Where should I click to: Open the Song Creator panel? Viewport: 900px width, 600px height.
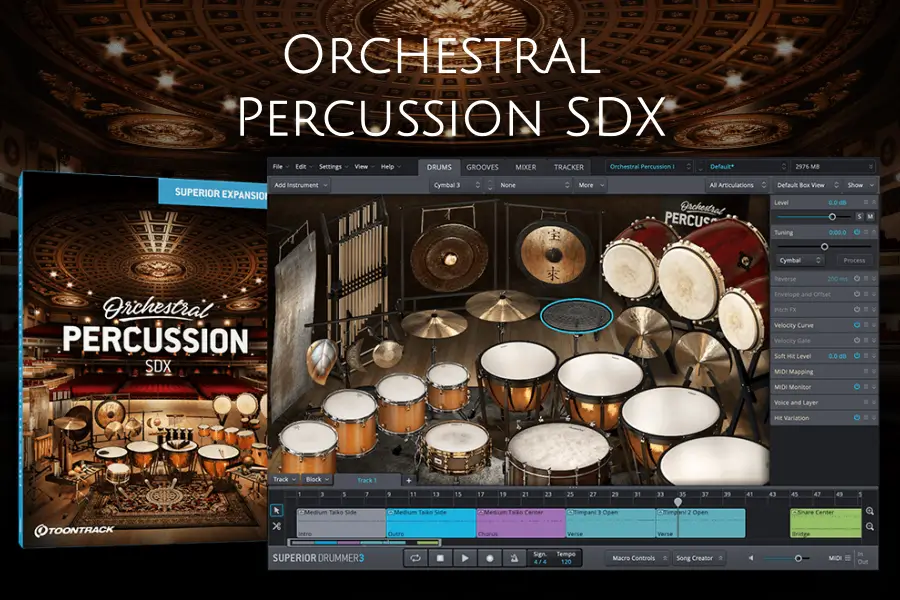coord(699,558)
